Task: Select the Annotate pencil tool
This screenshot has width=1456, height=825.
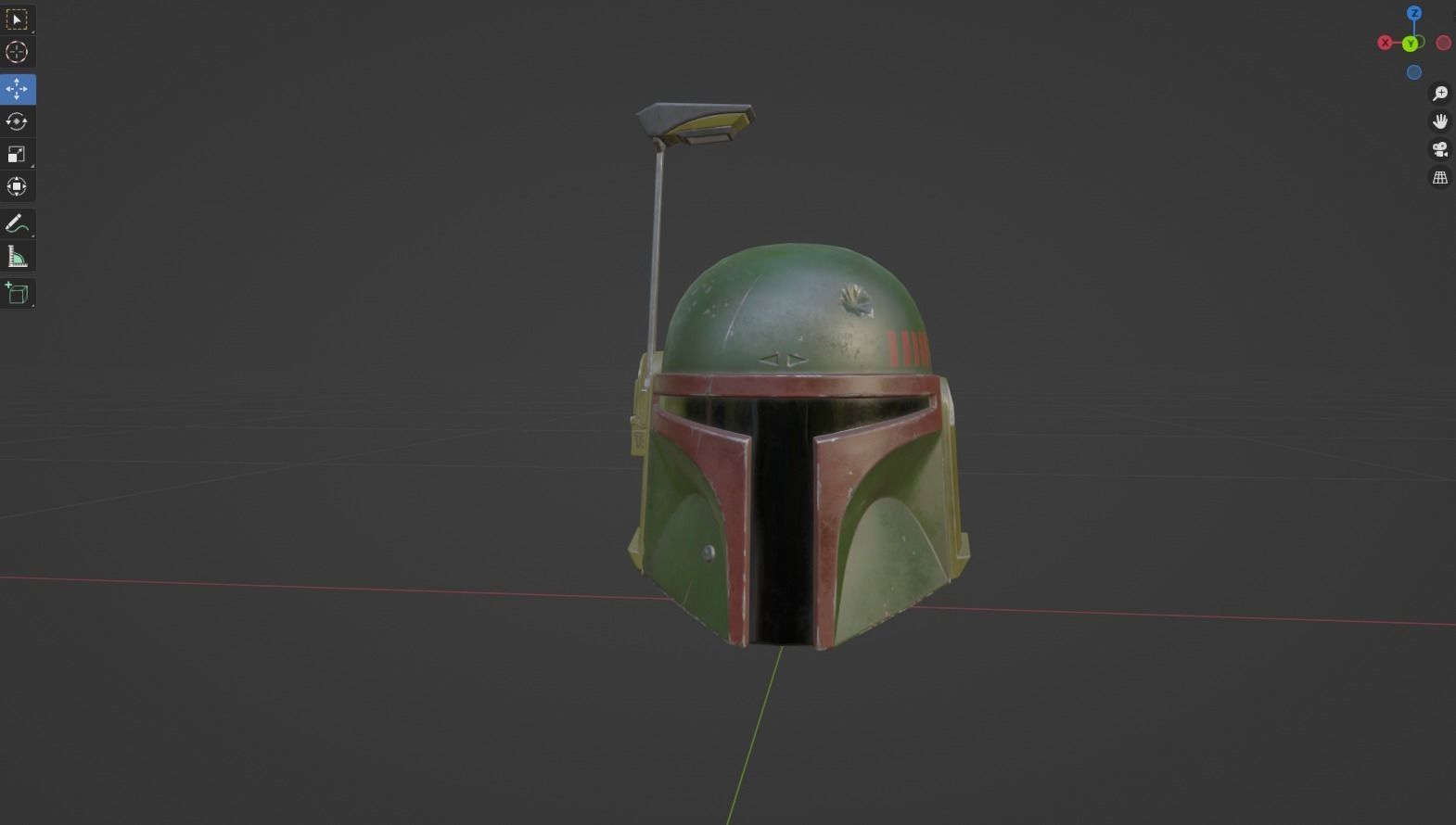Action: [17, 223]
